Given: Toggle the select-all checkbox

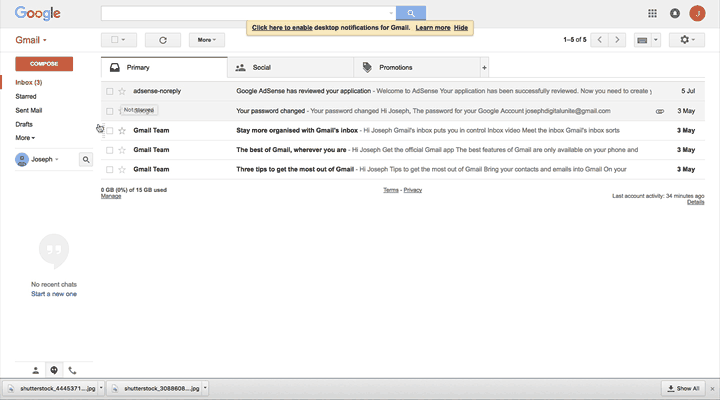Looking at the screenshot, I should [x=114, y=40].
